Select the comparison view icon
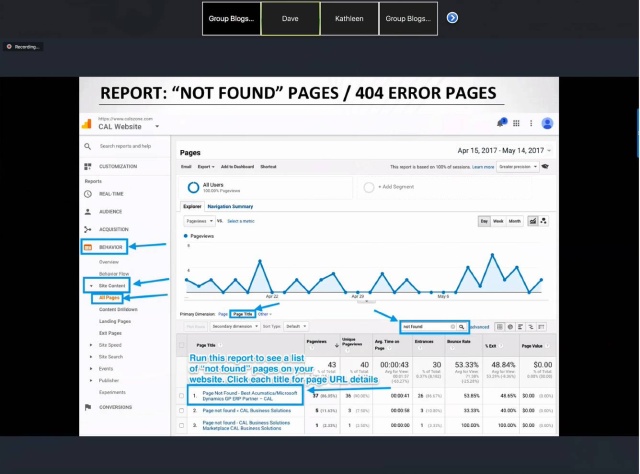 (x=531, y=327)
